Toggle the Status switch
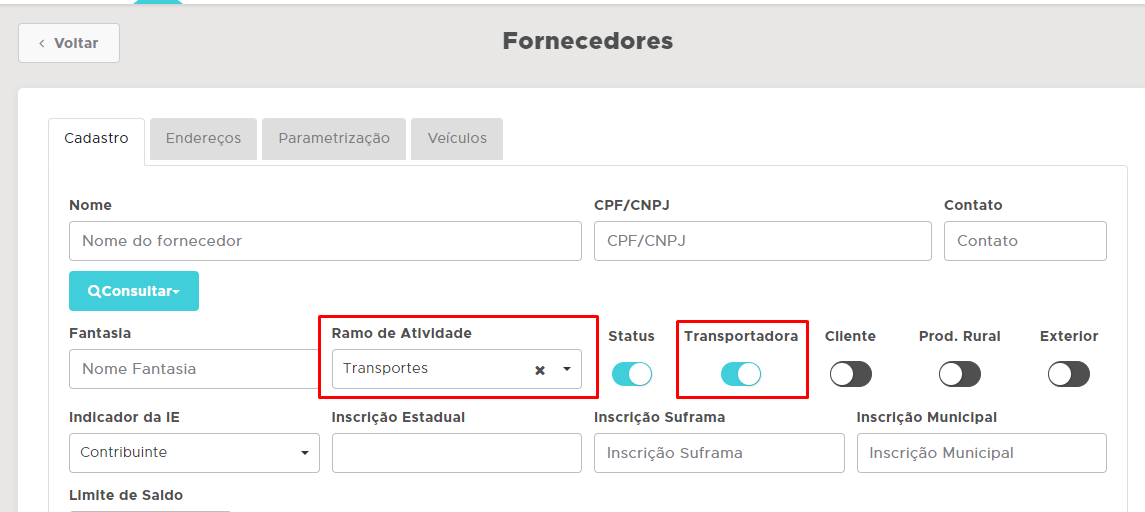 [x=632, y=374]
